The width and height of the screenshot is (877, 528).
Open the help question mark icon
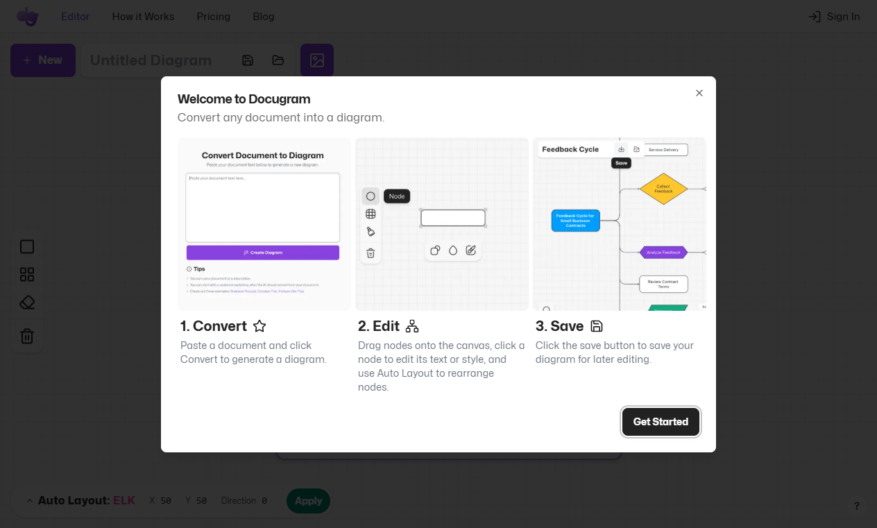tap(856, 506)
